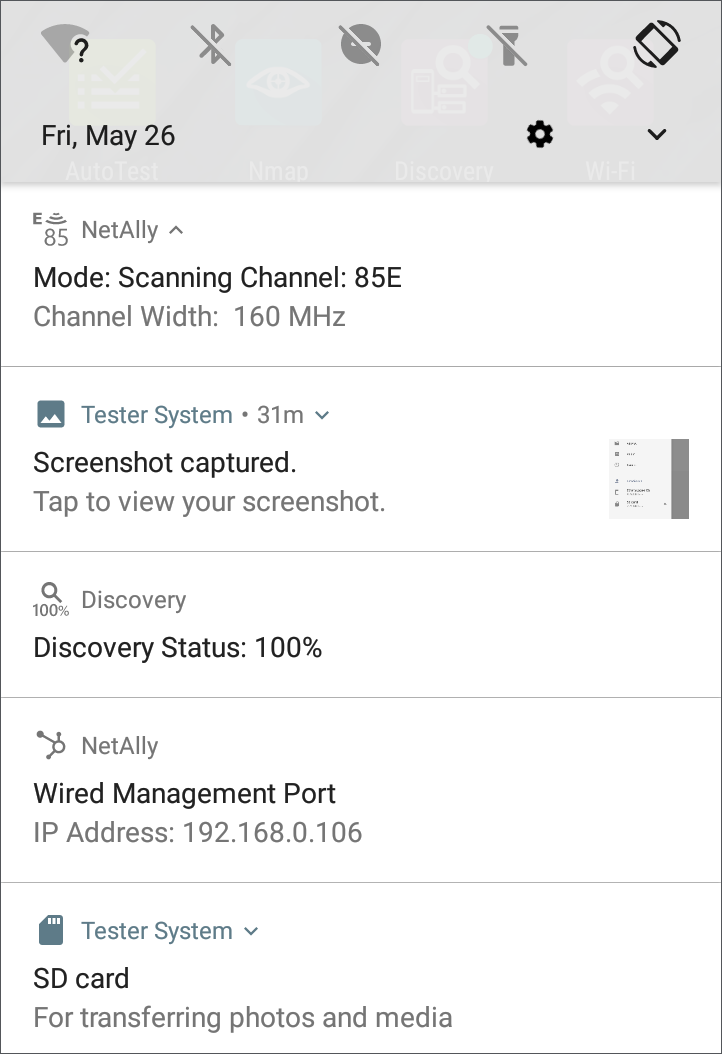Toggle the Do Not Disturb quick setting
The width and height of the screenshot is (722, 1054).
(360, 44)
